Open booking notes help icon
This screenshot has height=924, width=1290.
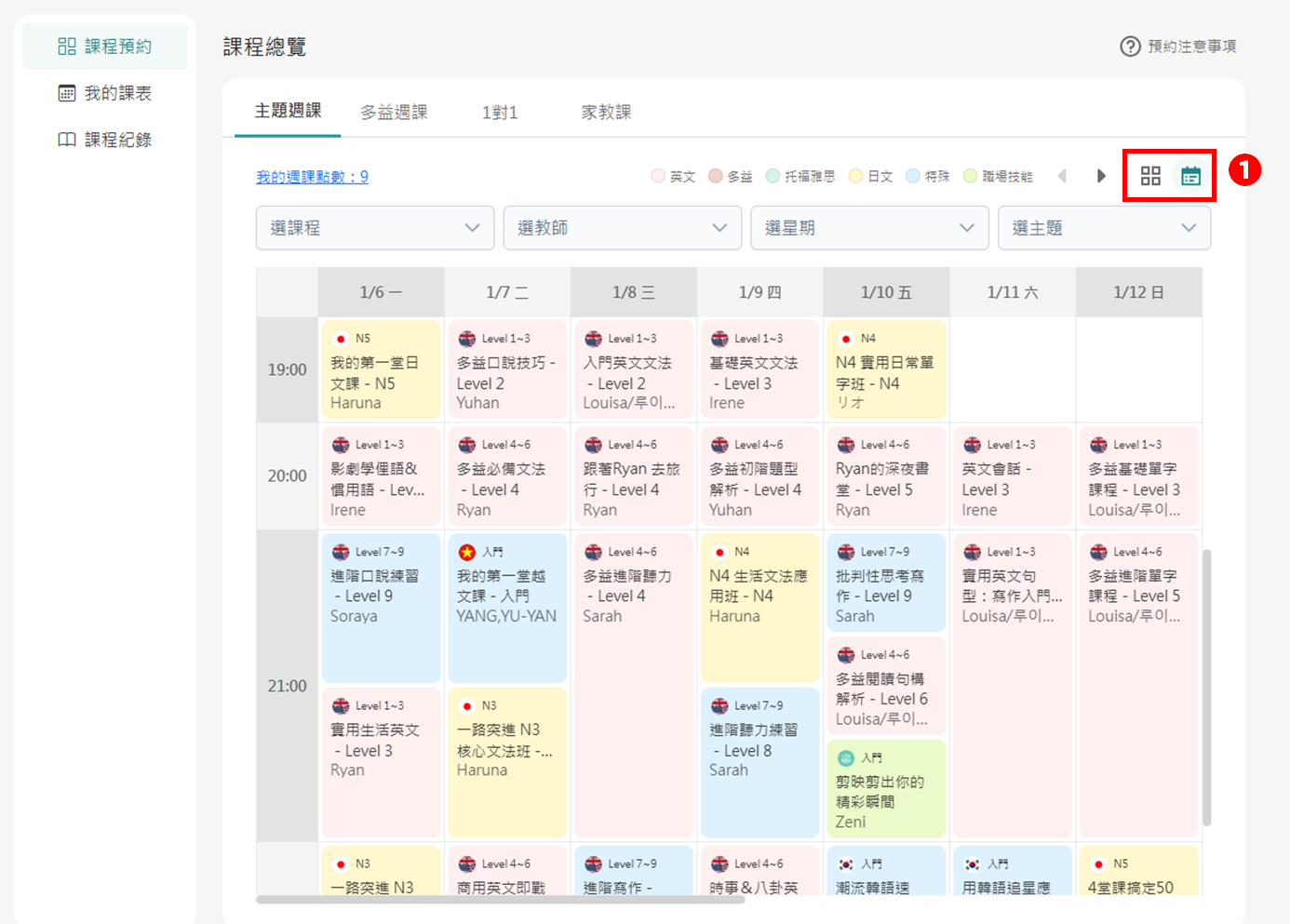coord(1130,47)
